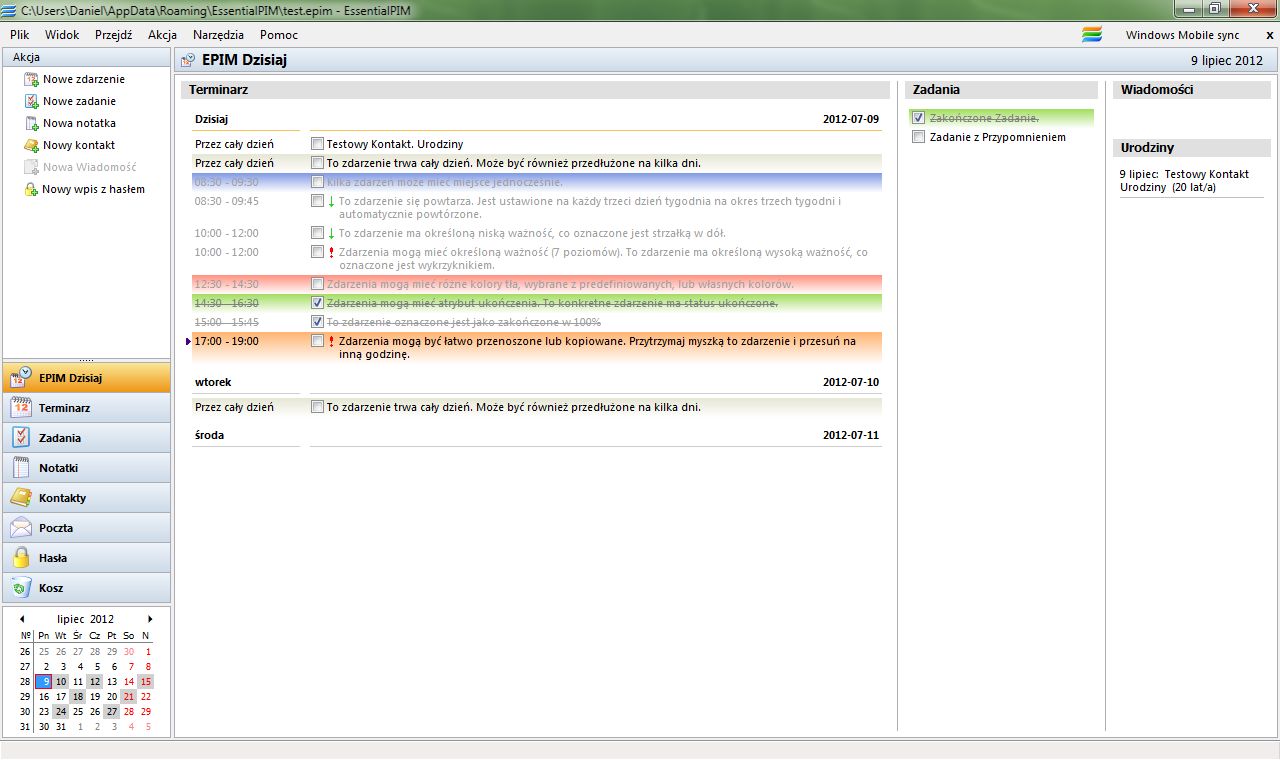Go to next month in mini calendar
The height and width of the screenshot is (760, 1280).
[x=151, y=619]
